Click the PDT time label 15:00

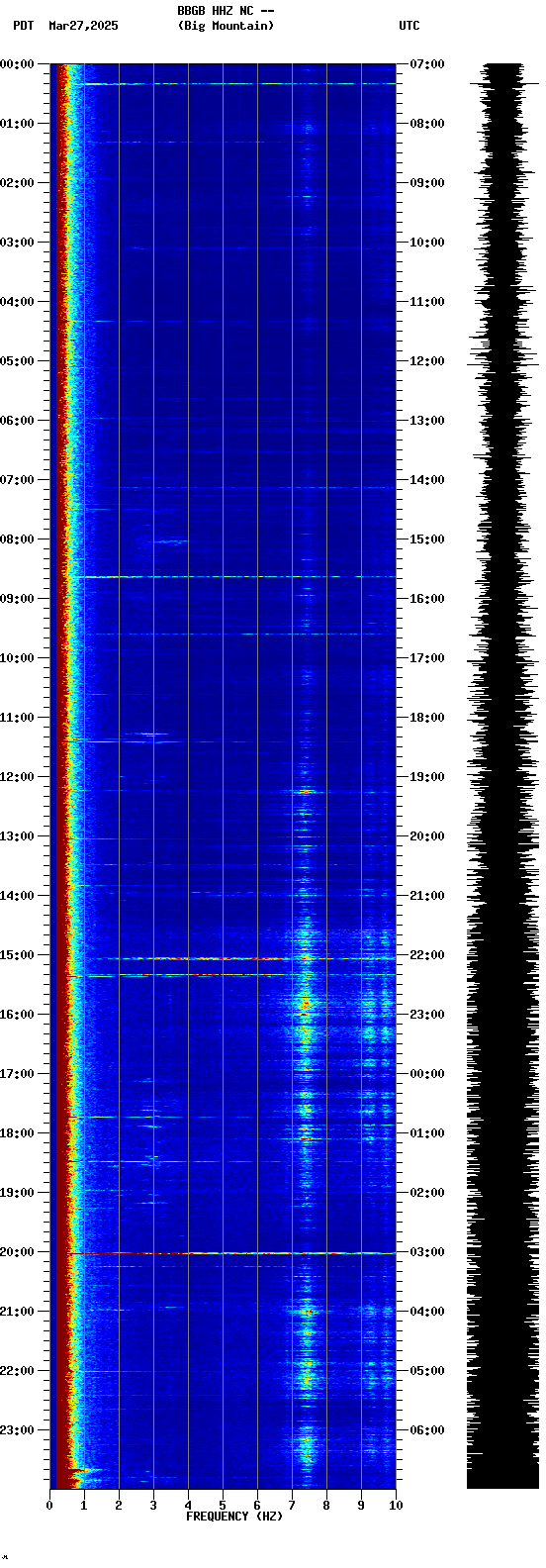click(x=17, y=955)
